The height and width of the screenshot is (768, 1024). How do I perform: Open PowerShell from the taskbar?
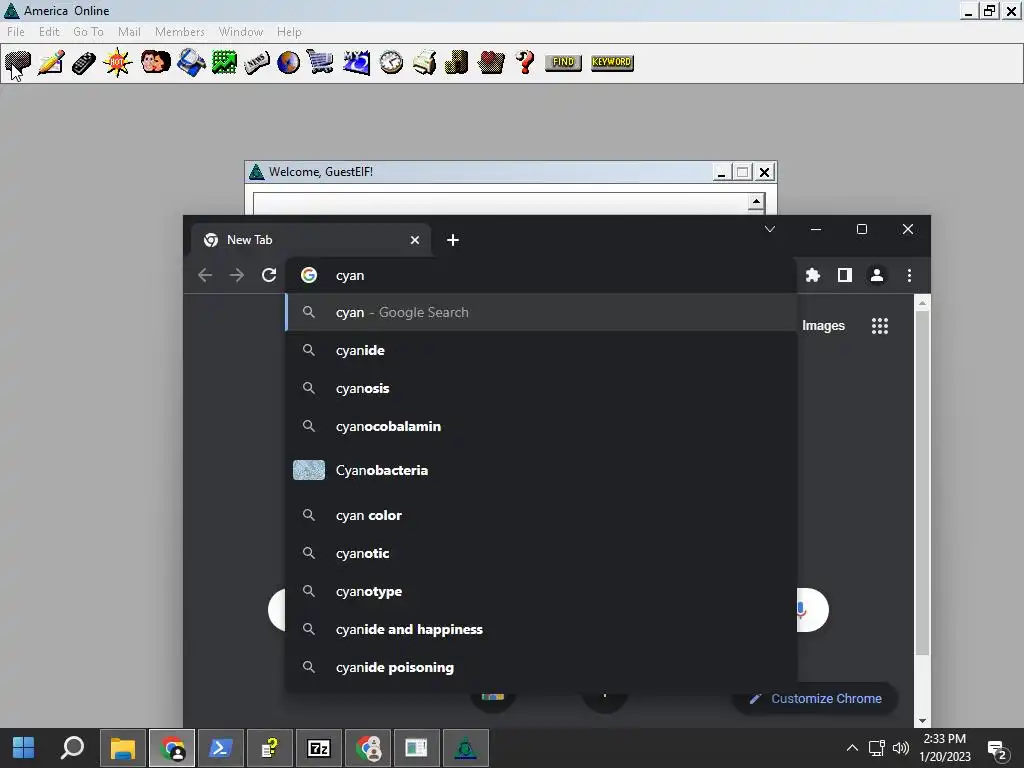[221, 748]
